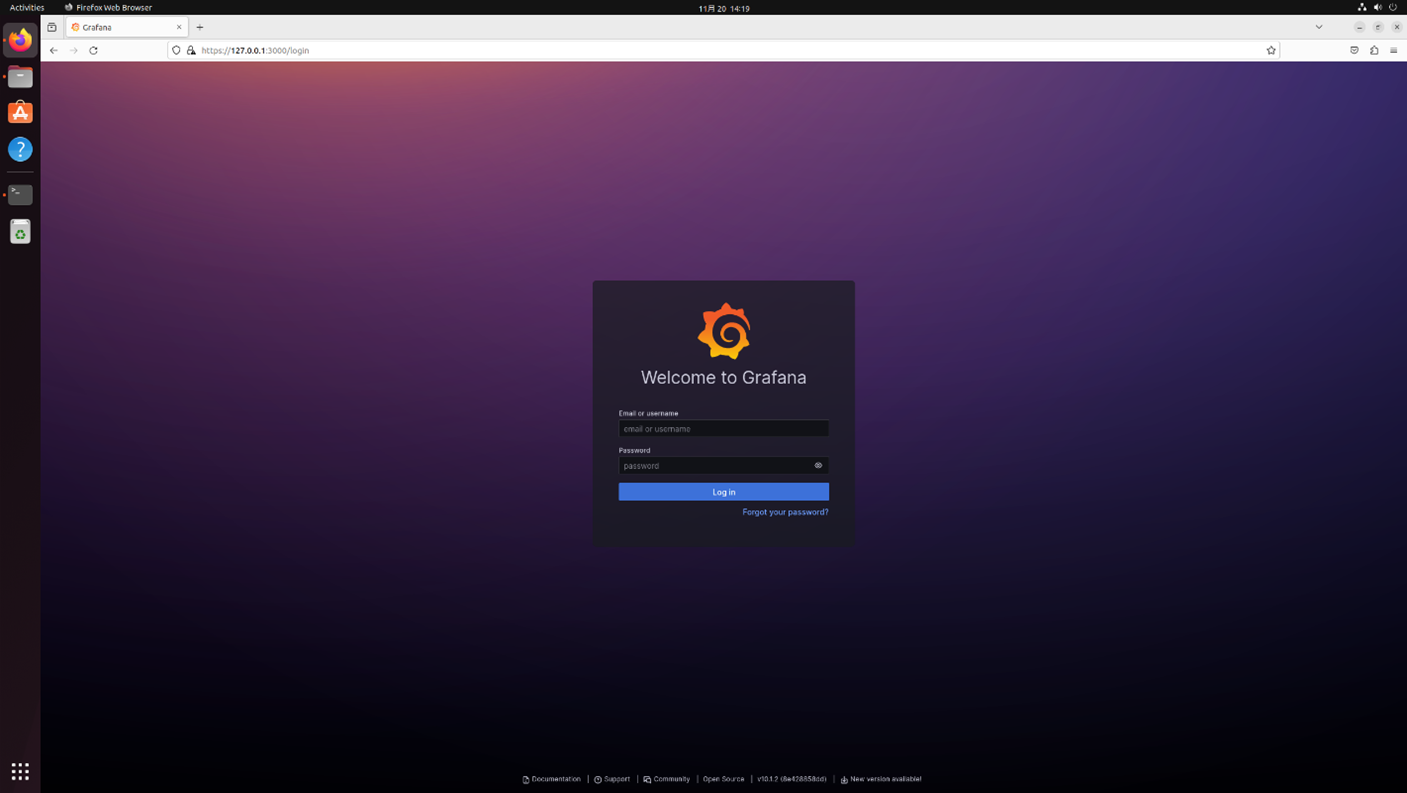This screenshot has width=1407, height=793.
Task: Open Activities overview
Action: (x=27, y=7)
